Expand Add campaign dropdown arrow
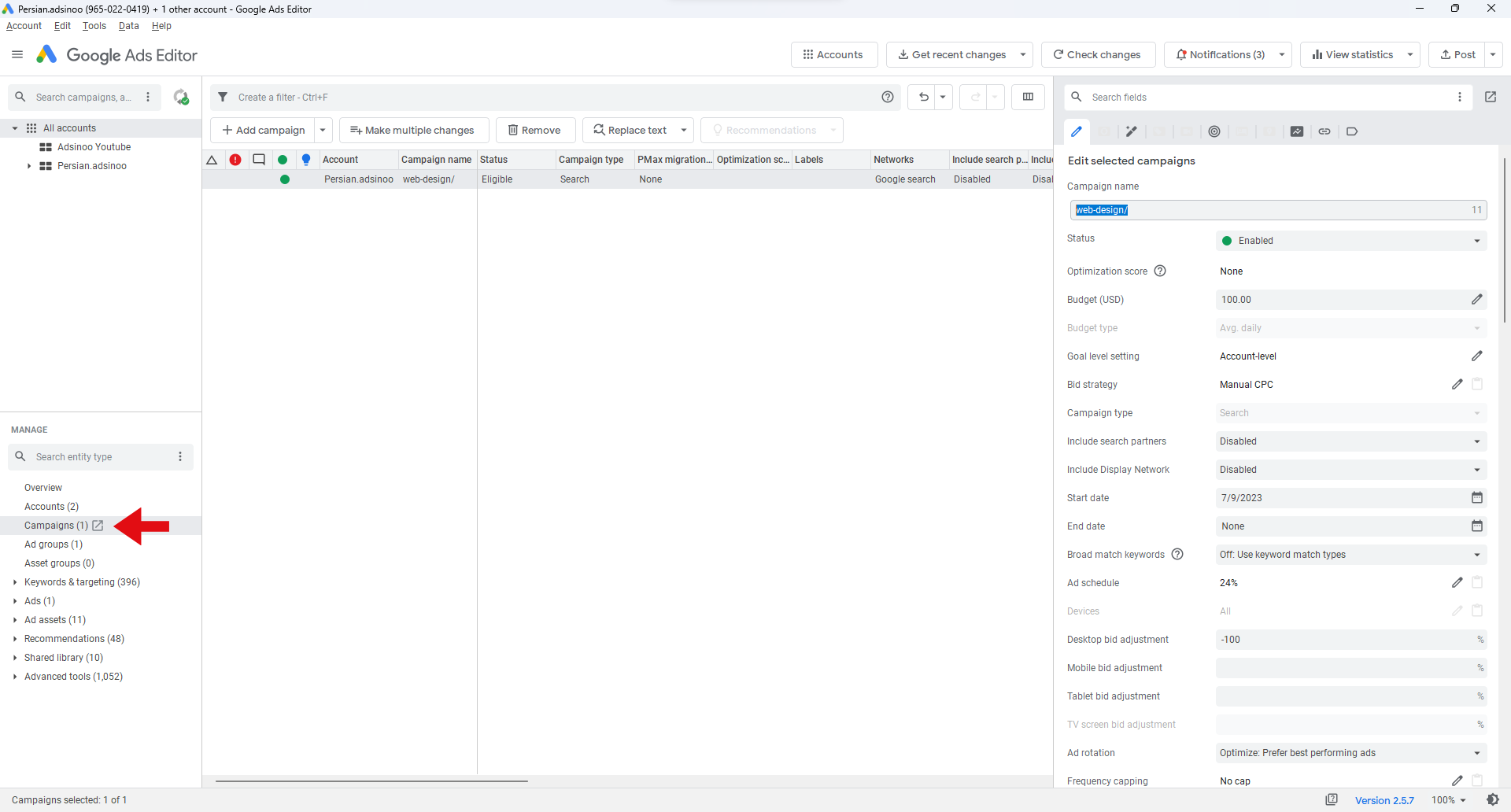 323,130
